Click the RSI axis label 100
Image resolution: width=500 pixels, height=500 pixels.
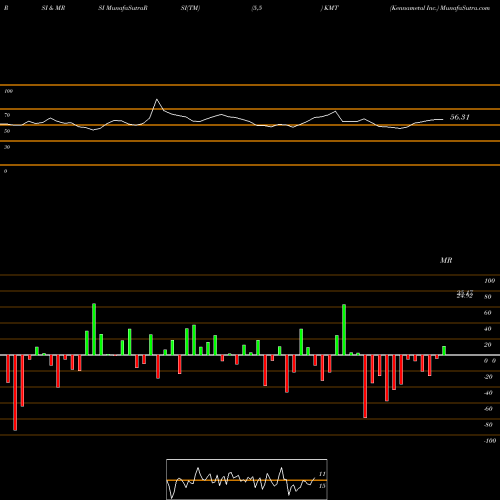point(9,91)
